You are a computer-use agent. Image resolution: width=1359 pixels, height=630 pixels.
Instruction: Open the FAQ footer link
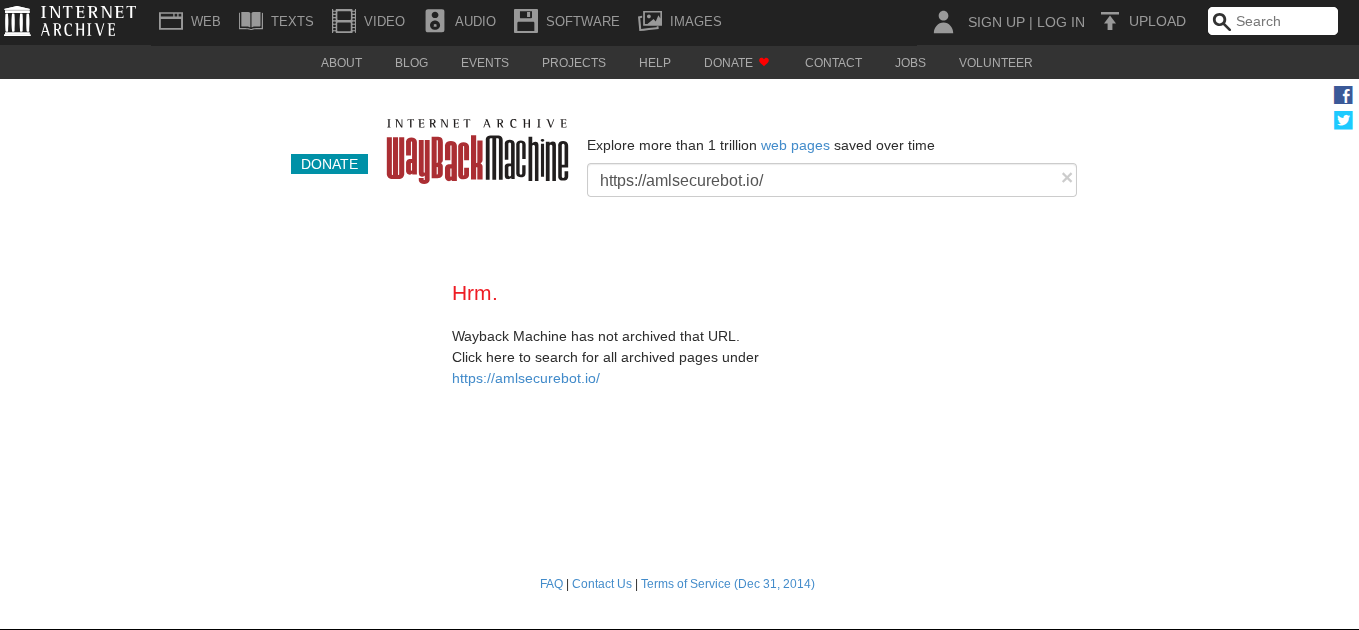point(551,584)
